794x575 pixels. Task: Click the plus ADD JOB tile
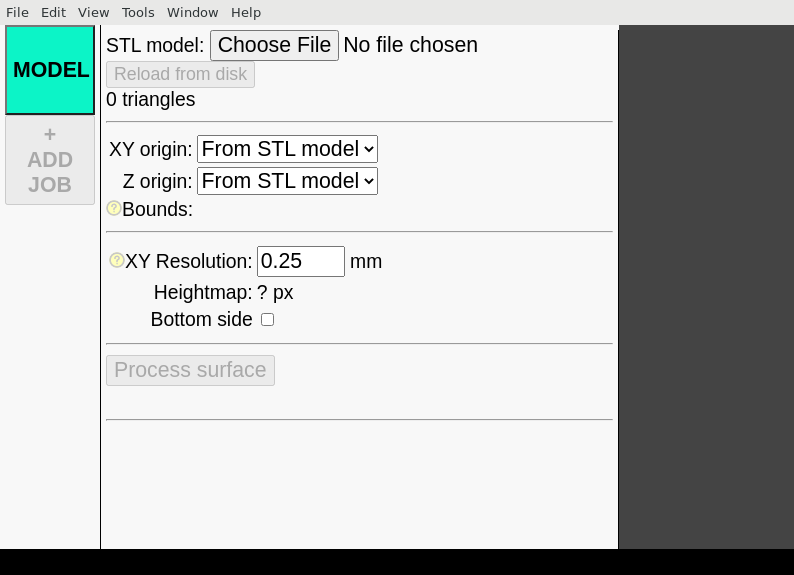[50, 160]
